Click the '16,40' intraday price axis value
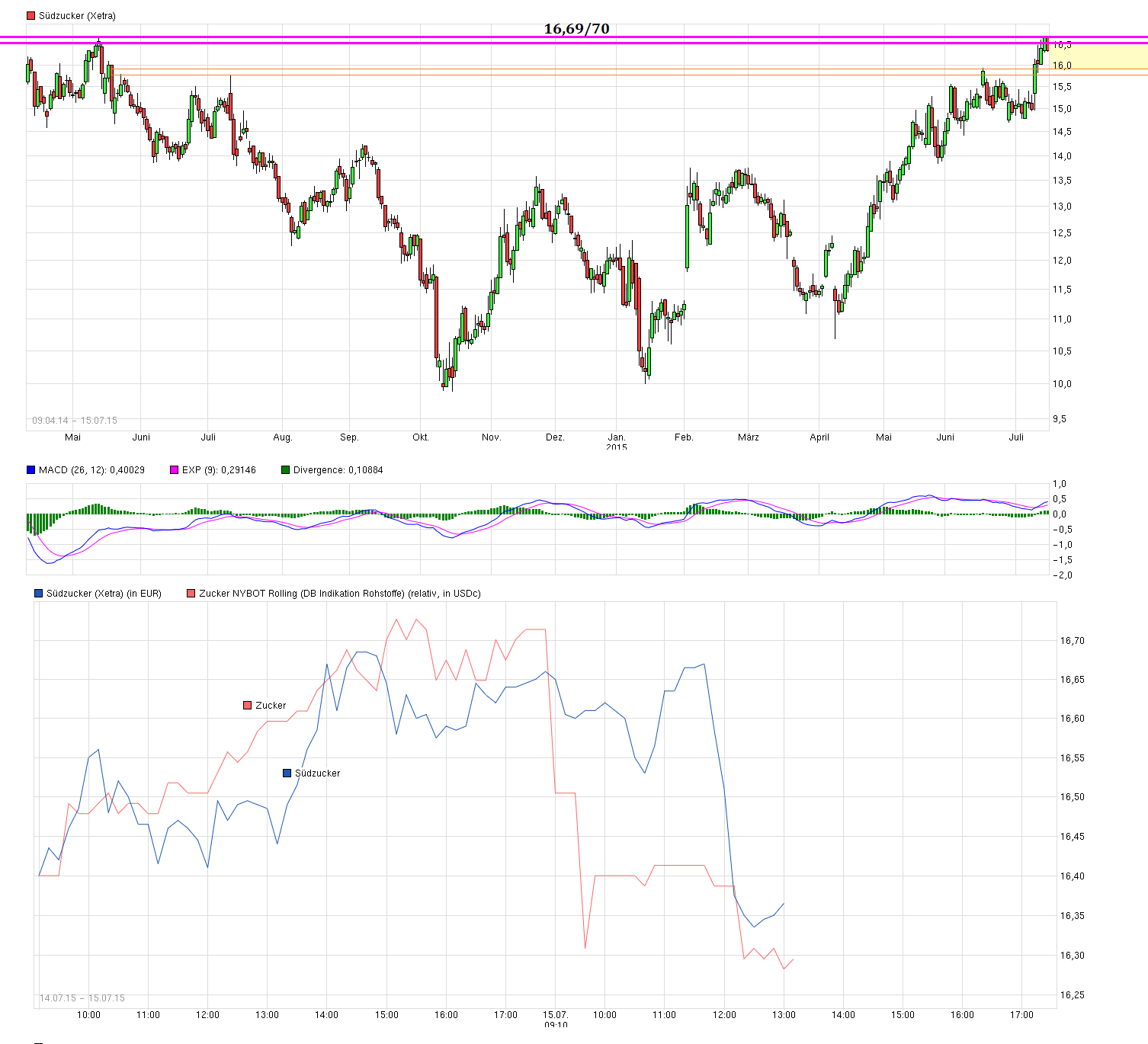Viewport: 1148px width, 1044px height. [x=1073, y=876]
